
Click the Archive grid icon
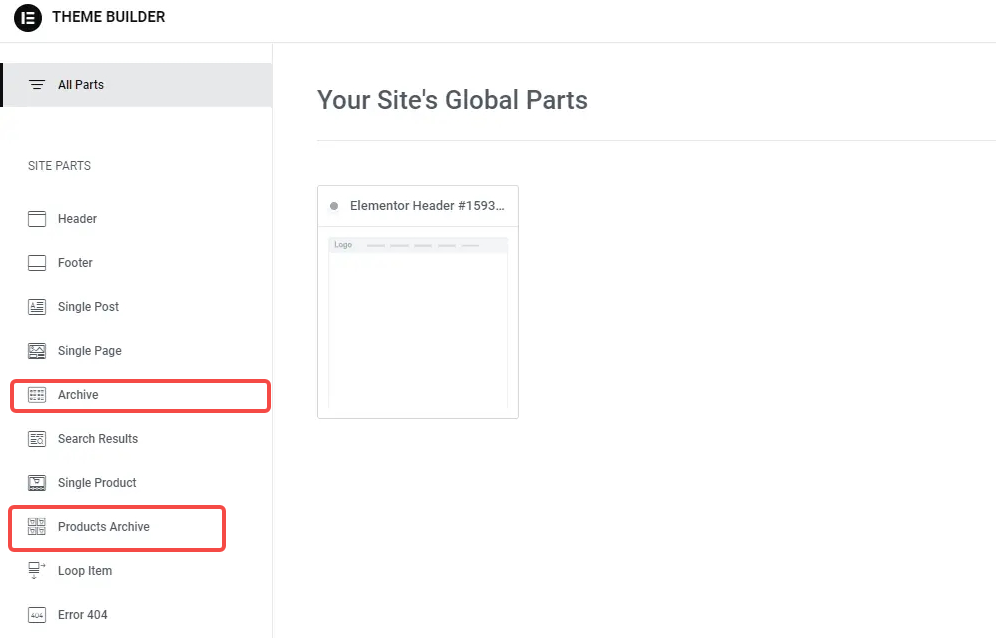(37, 395)
